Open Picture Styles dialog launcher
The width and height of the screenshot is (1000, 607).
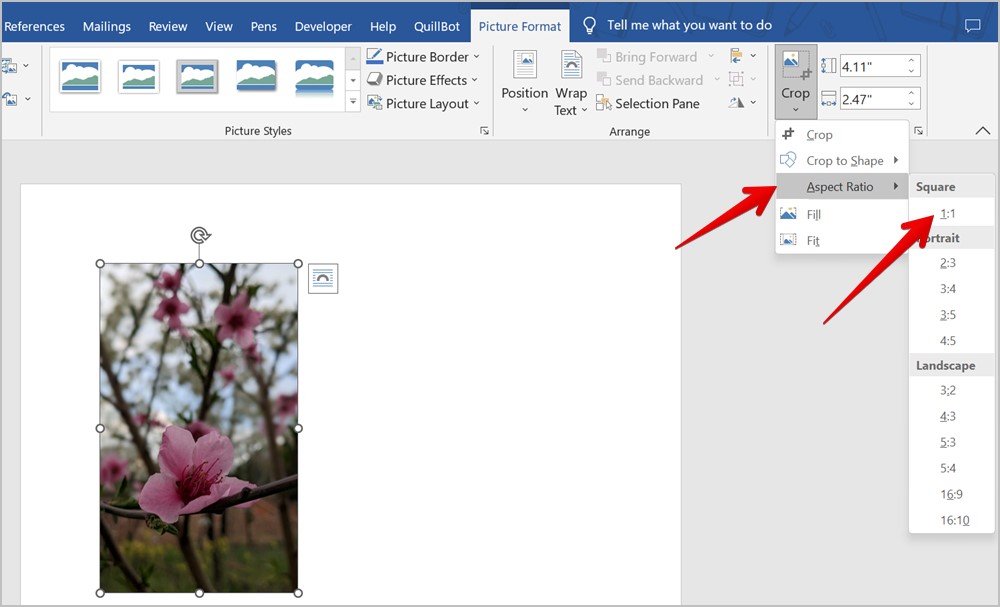pos(485,131)
